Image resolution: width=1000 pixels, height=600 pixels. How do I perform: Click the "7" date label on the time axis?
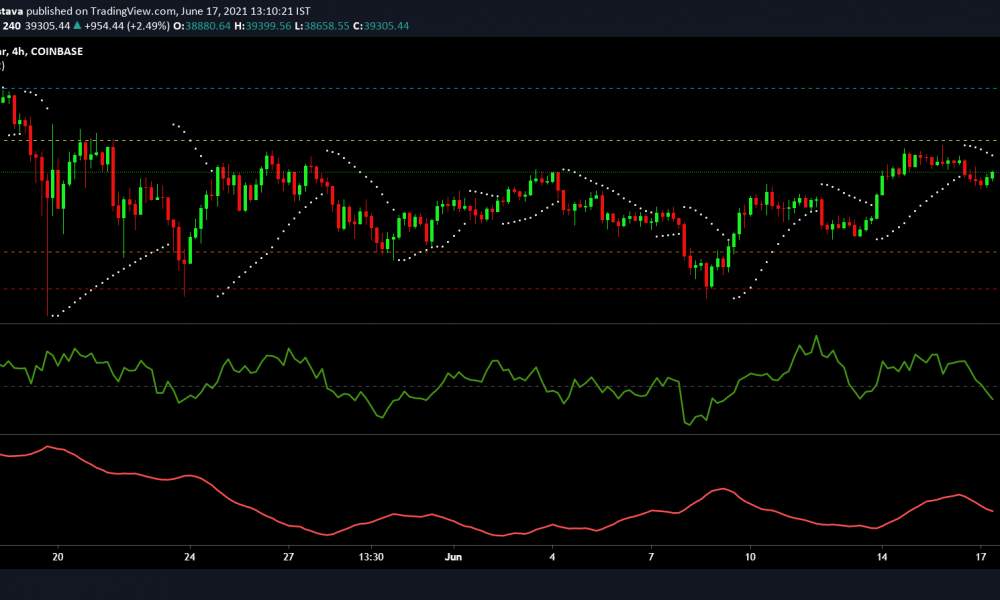[651, 557]
